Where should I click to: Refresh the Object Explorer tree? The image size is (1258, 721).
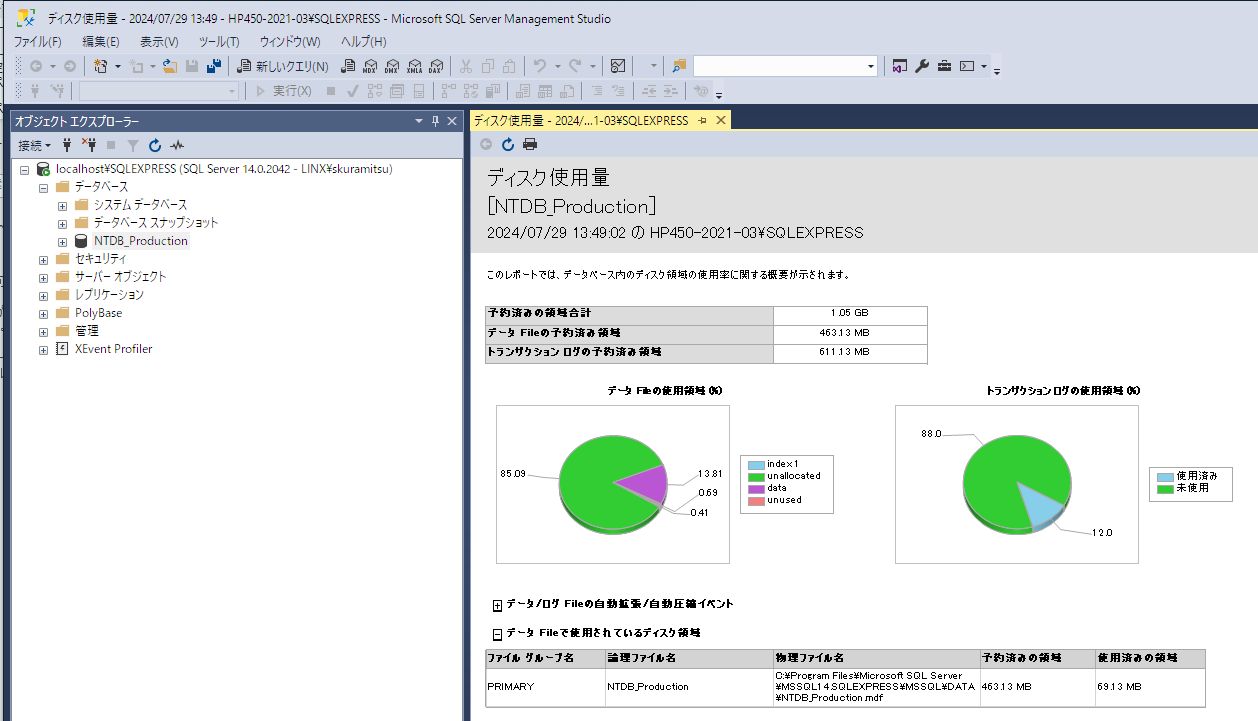(155, 145)
